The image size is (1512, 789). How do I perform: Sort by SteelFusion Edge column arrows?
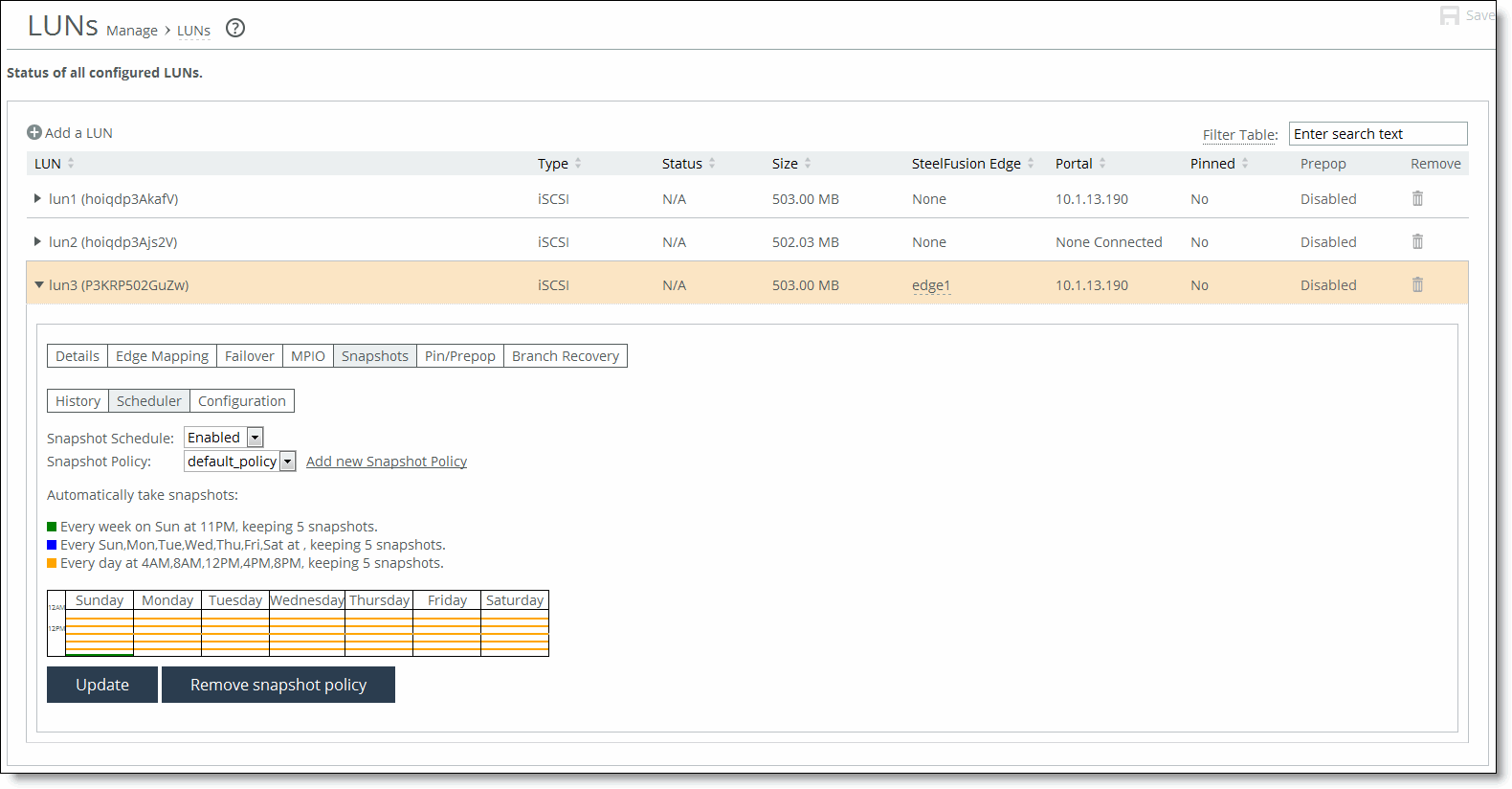pos(1031,164)
